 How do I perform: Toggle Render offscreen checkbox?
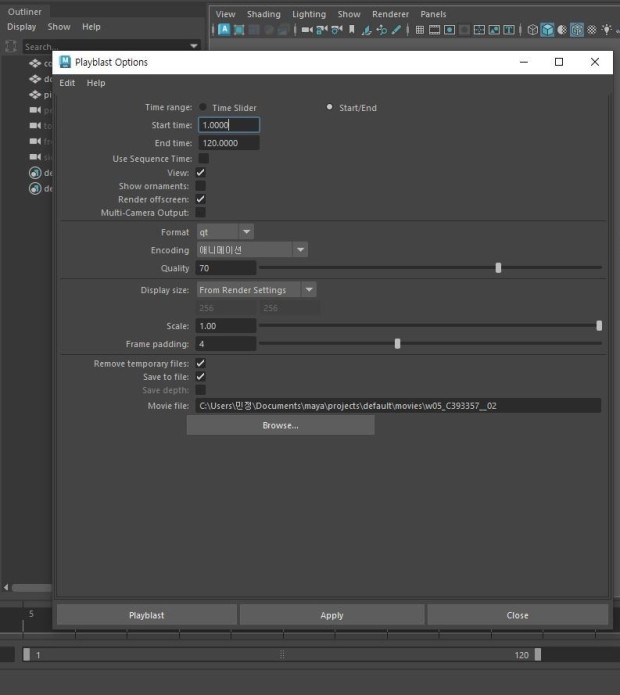(200, 199)
